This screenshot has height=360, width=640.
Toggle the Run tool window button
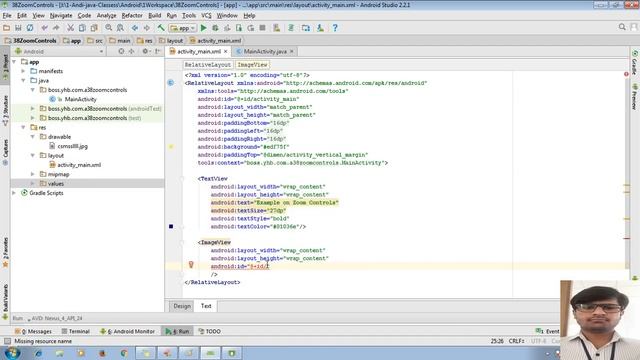click(x=178, y=331)
